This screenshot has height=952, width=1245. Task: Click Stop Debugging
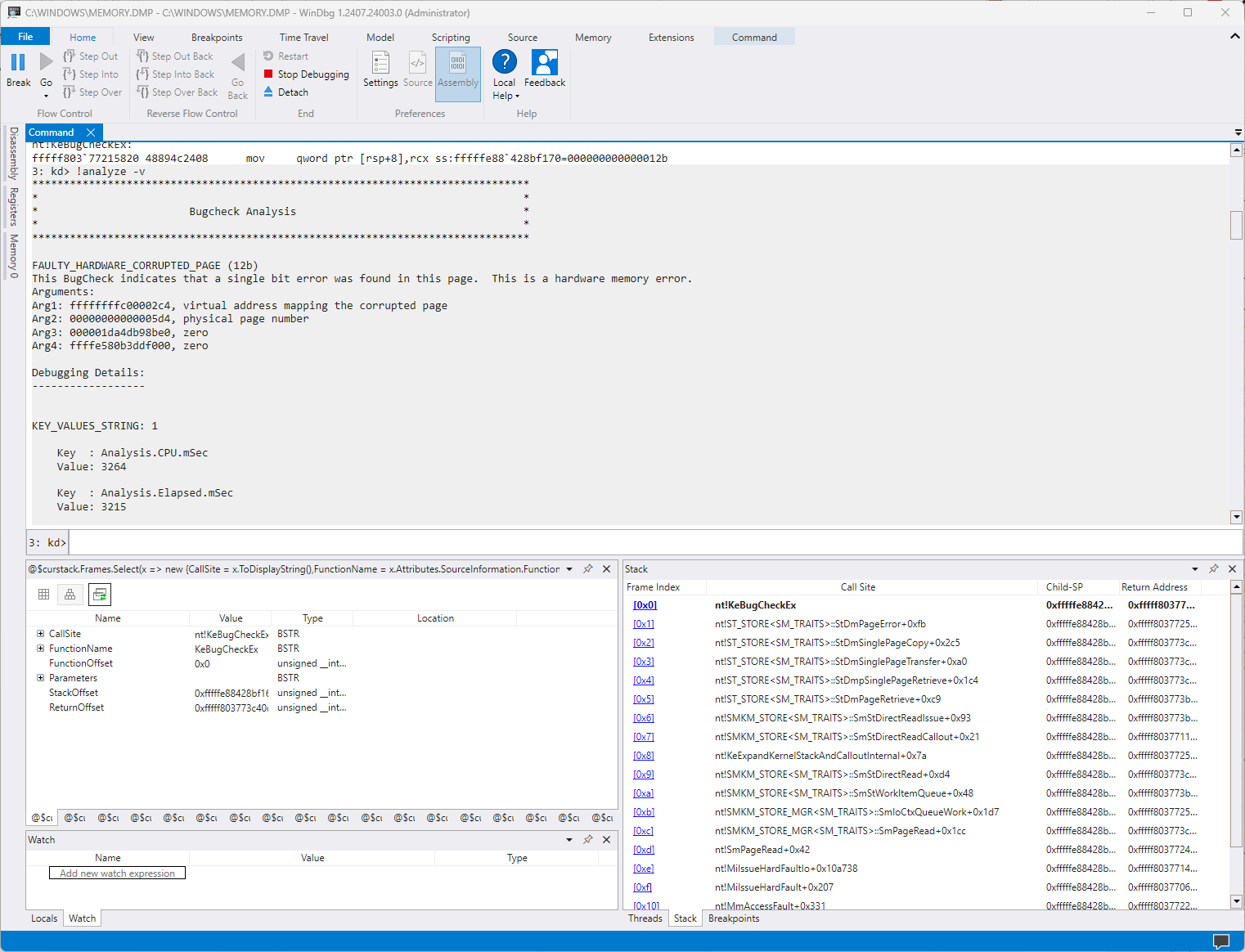[306, 74]
